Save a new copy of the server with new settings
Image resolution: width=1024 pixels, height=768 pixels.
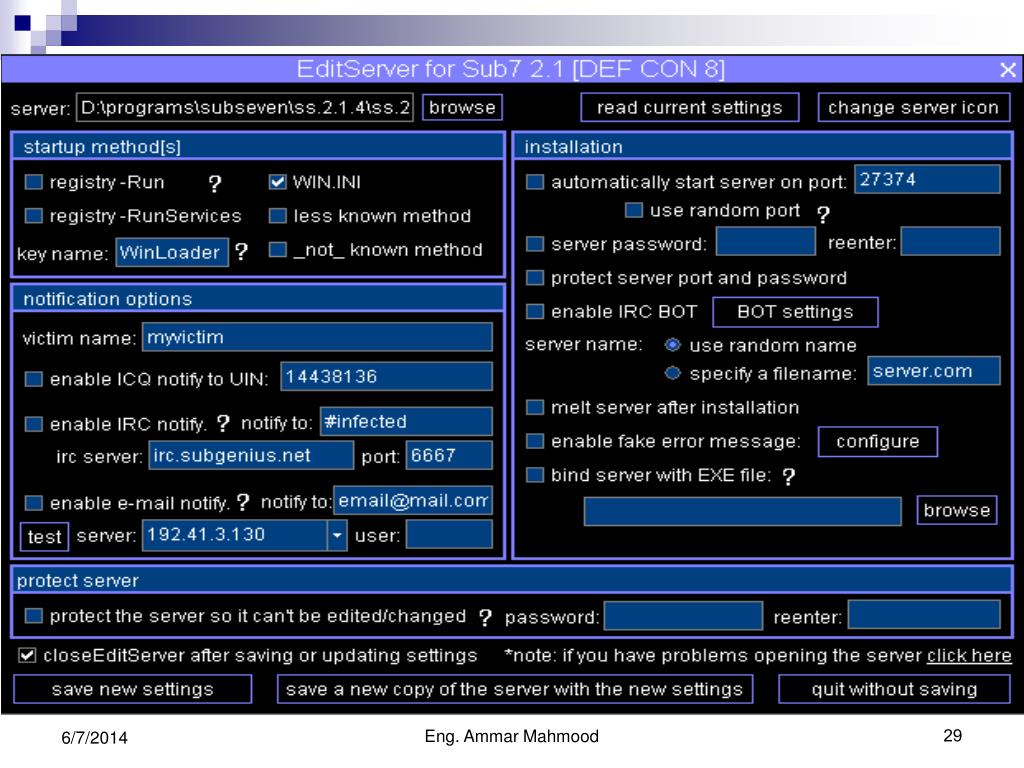pos(515,689)
